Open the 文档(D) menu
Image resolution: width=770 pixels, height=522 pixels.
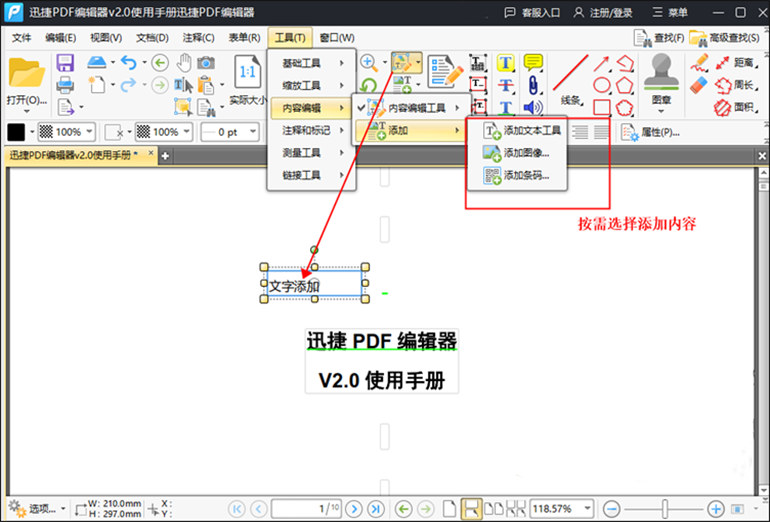click(x=152, y=38)
